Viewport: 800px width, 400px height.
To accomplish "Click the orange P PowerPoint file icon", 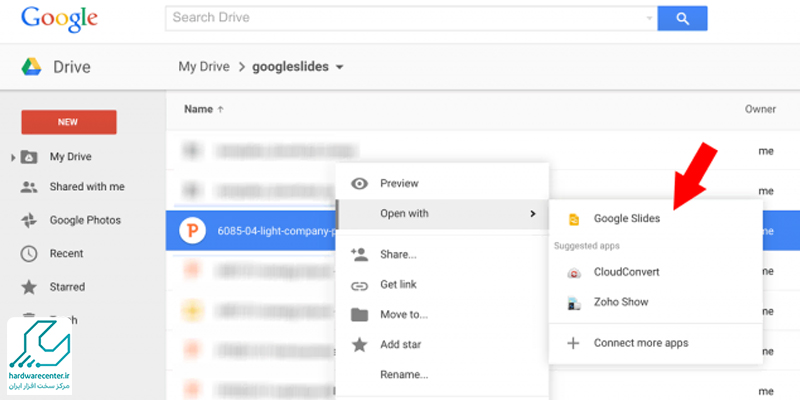I will (192, 231).
